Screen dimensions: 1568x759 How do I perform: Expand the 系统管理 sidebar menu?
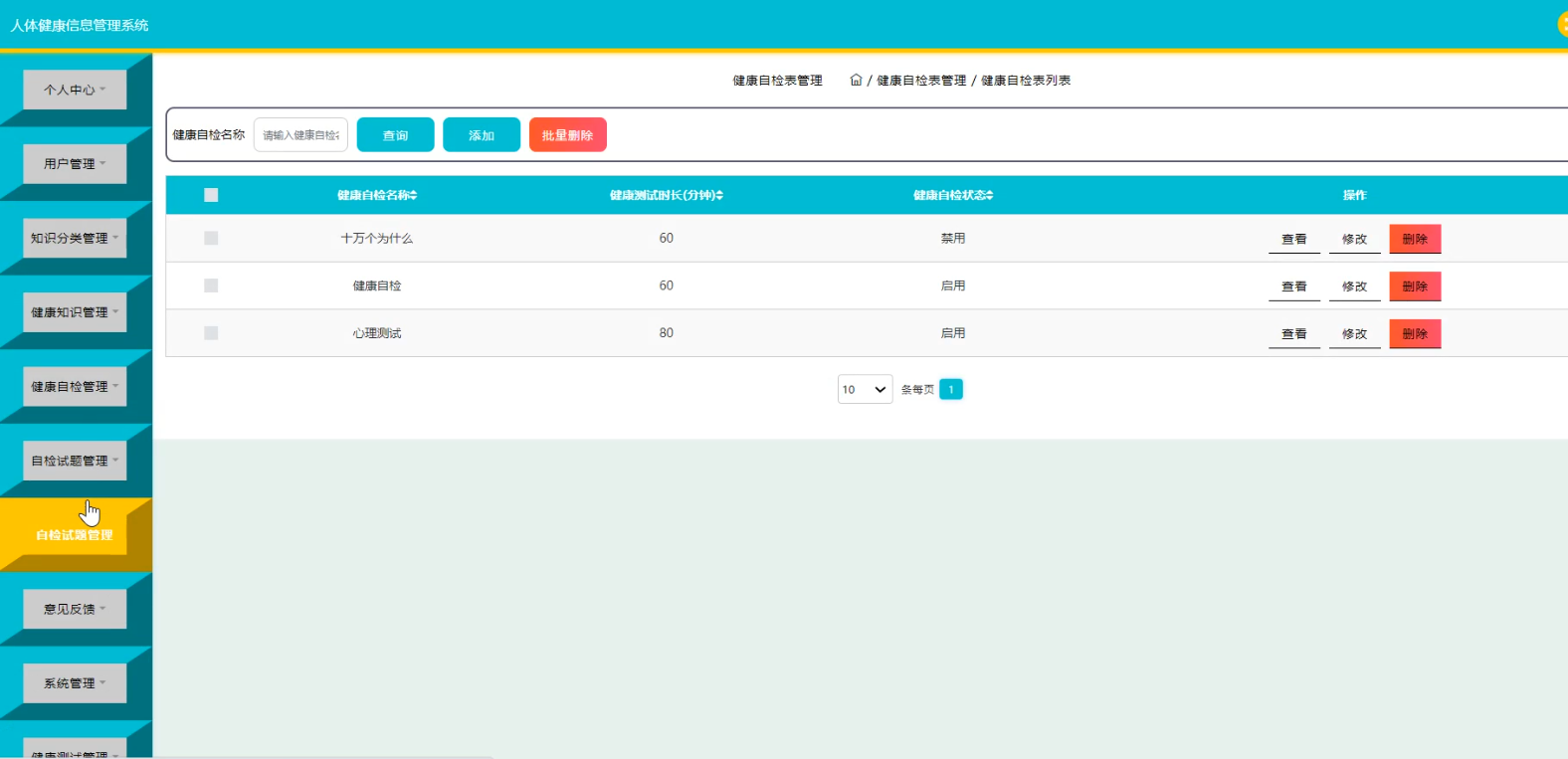[x=75, y=683]
